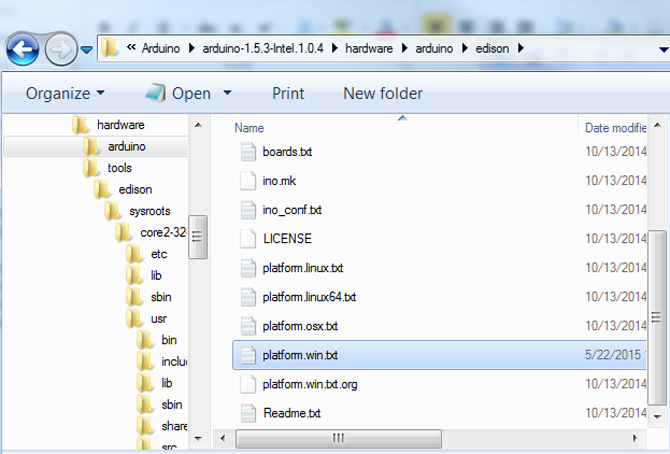This screenshot has height=454, width=670.
Task: Click Print in the toolbar
Action: pos(288,93)
